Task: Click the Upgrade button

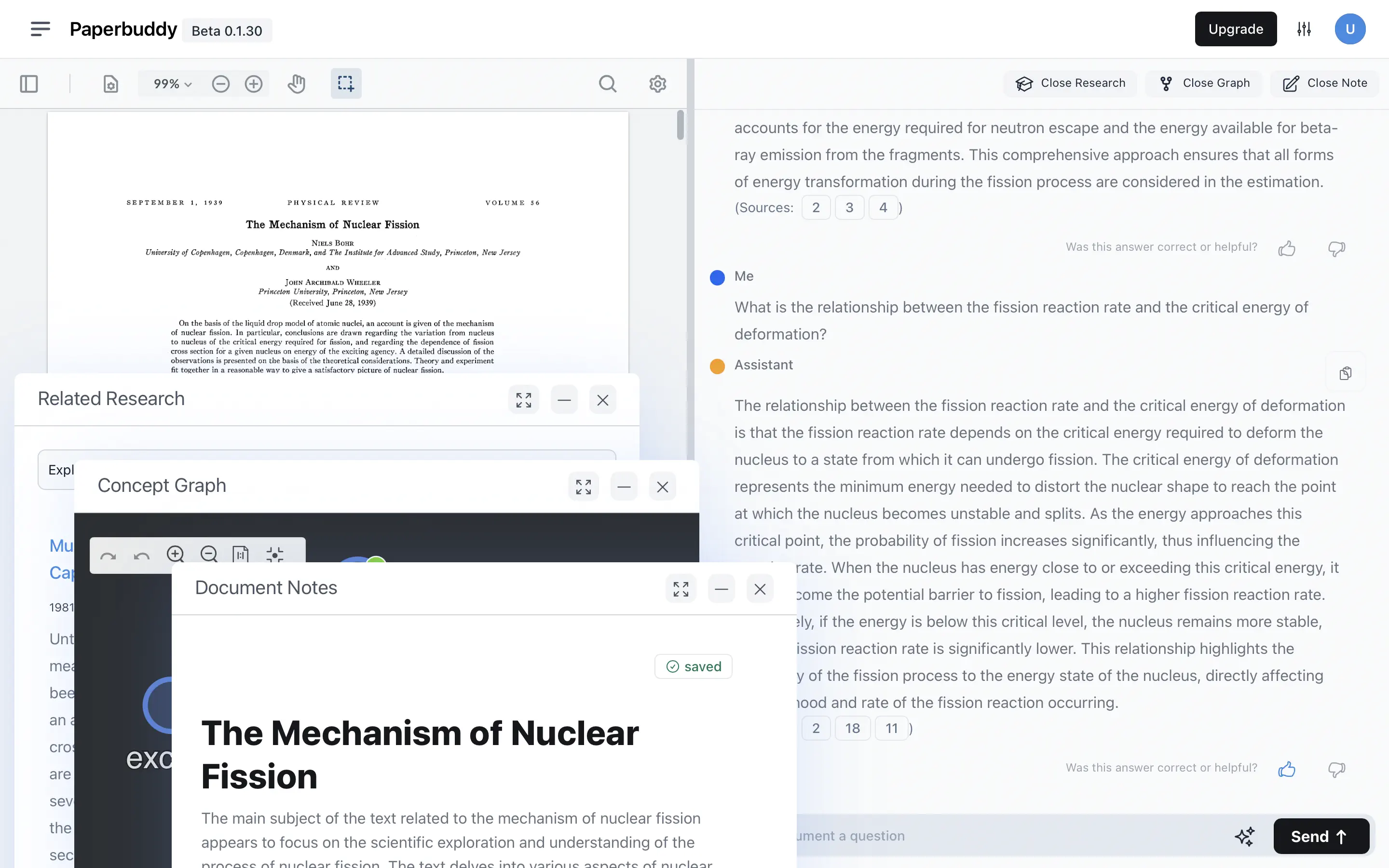Action: click(1235, 29)
